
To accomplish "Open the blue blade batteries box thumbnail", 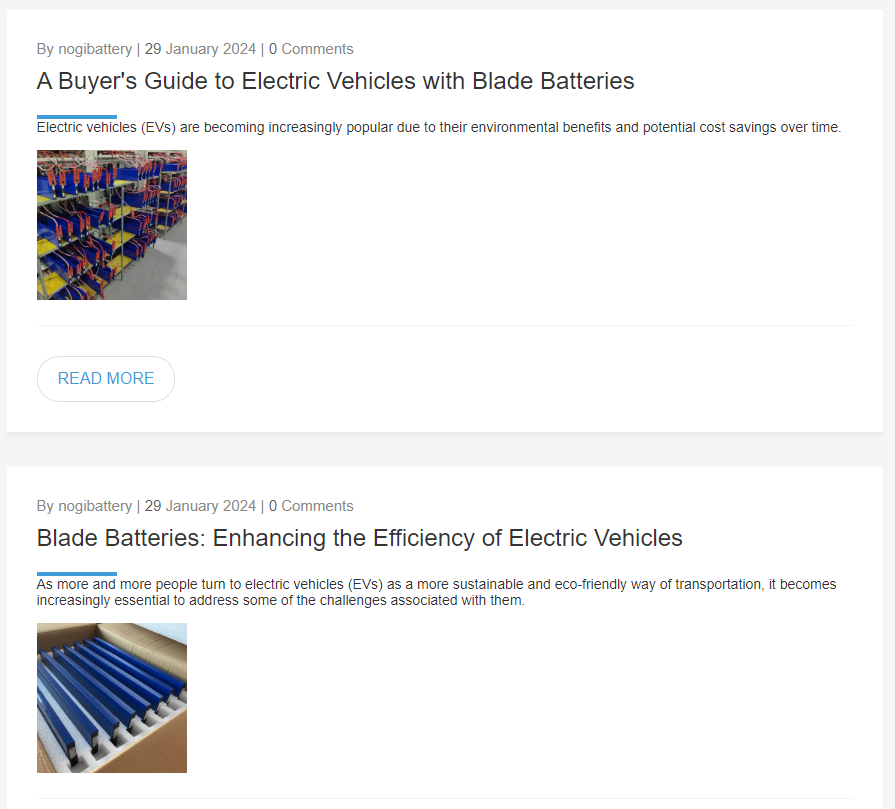I will click(x=112, y=698).
